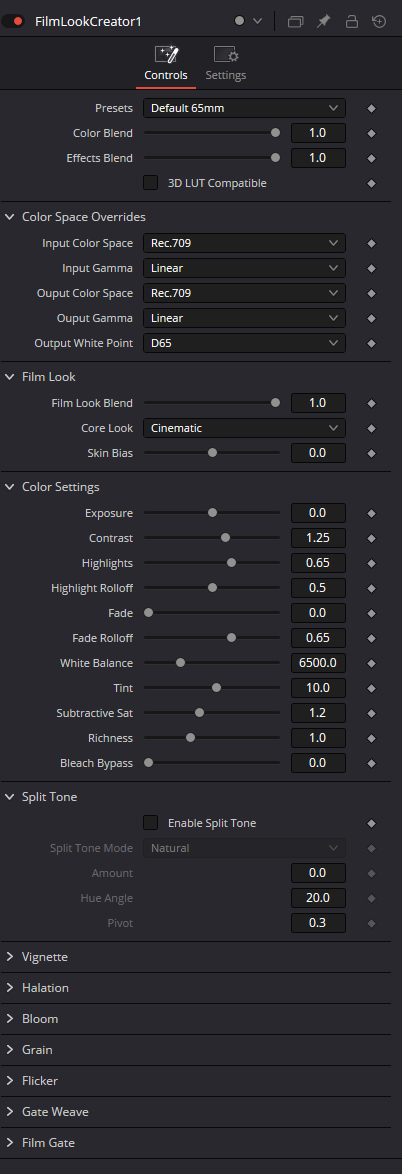The image size is (402, 1174).
Task: Check the Enable Split Tone checkbox
Action: [x=150, y=823]
